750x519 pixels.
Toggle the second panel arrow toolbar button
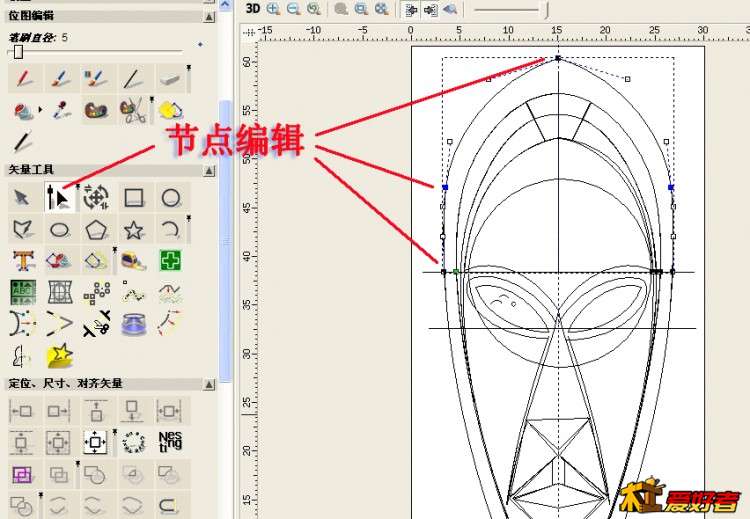point(430,9)
